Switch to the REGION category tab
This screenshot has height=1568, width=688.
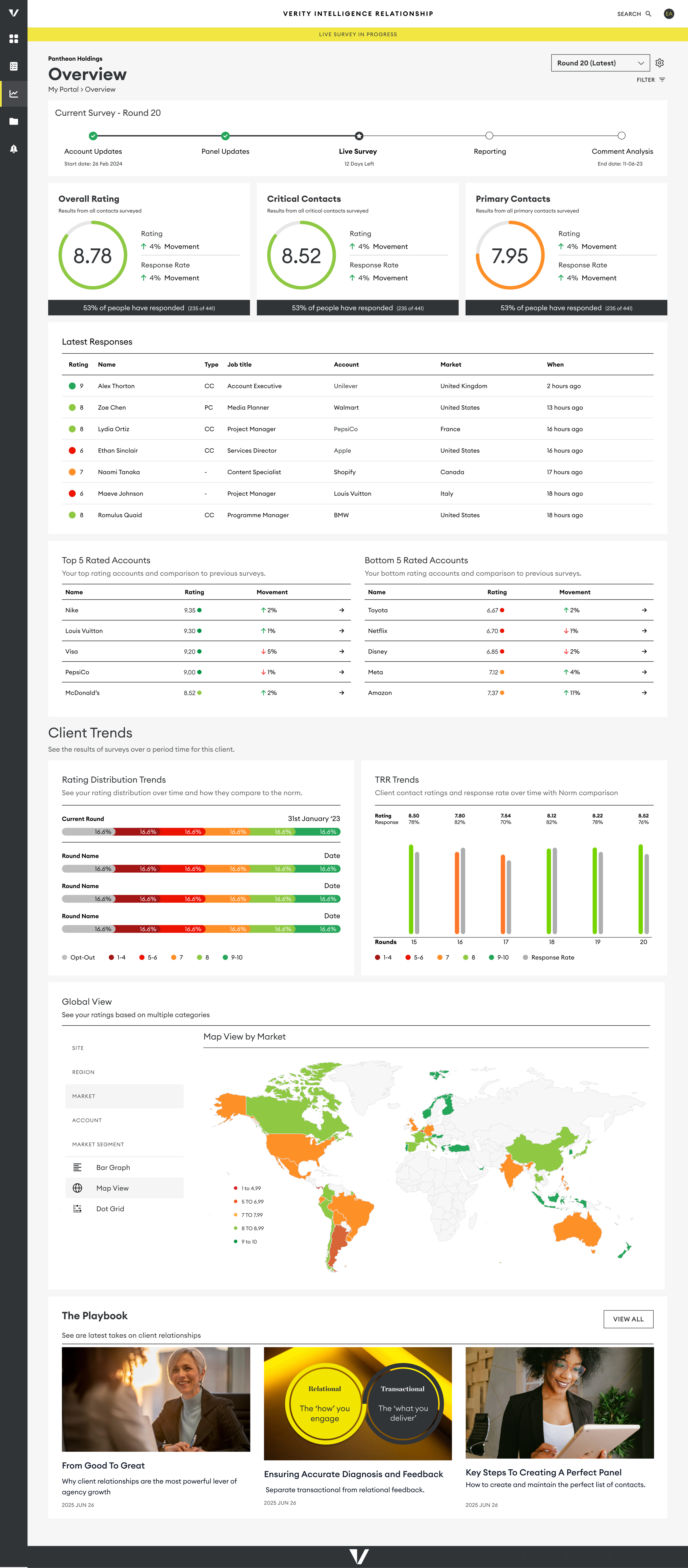[x=83, y=1072]
